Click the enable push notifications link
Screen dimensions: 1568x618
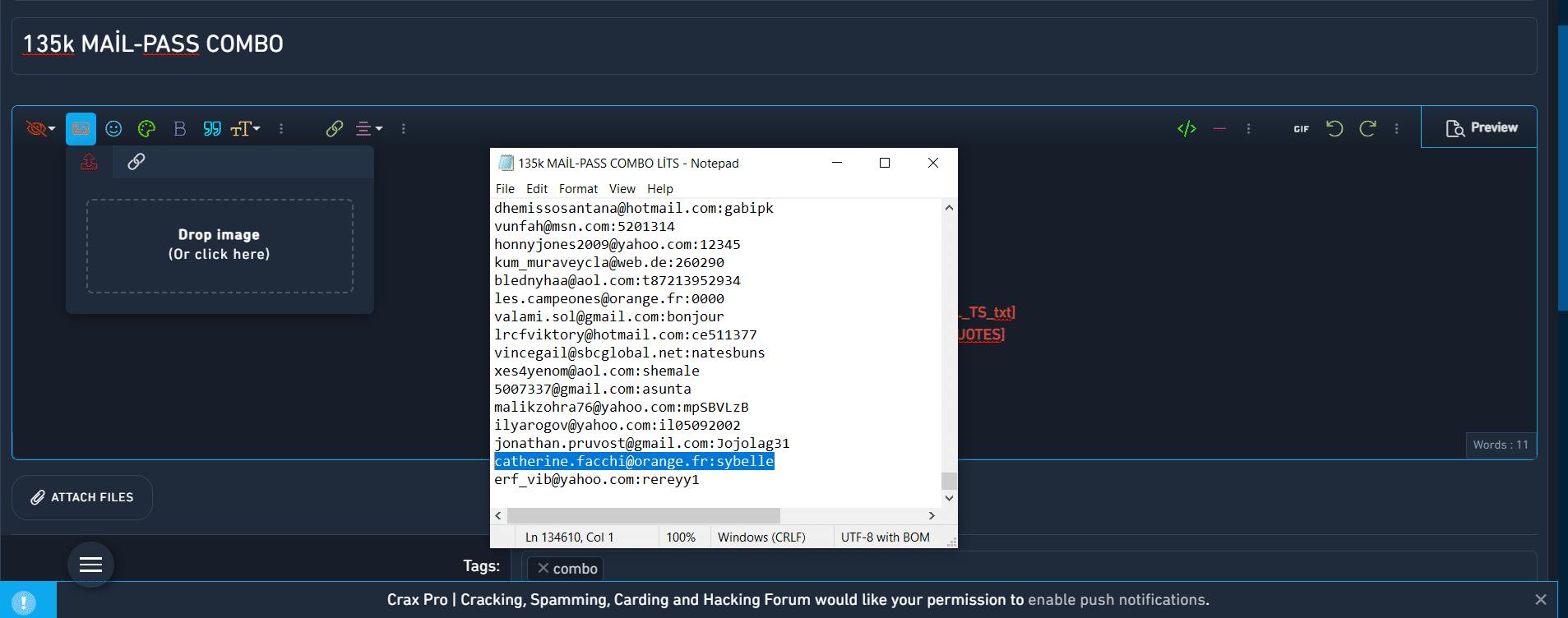1118,600
